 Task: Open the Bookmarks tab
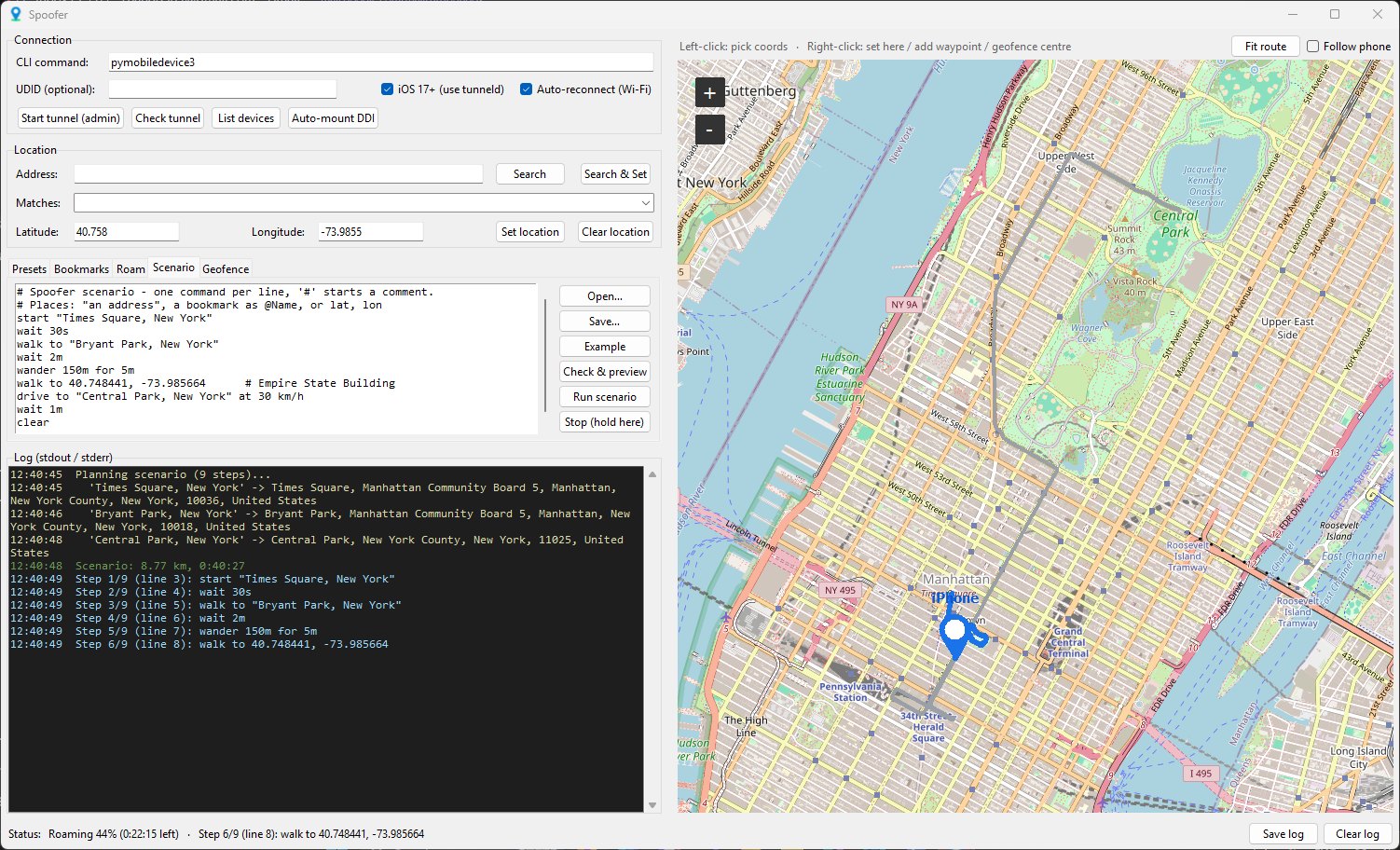(x=81, y=269)
